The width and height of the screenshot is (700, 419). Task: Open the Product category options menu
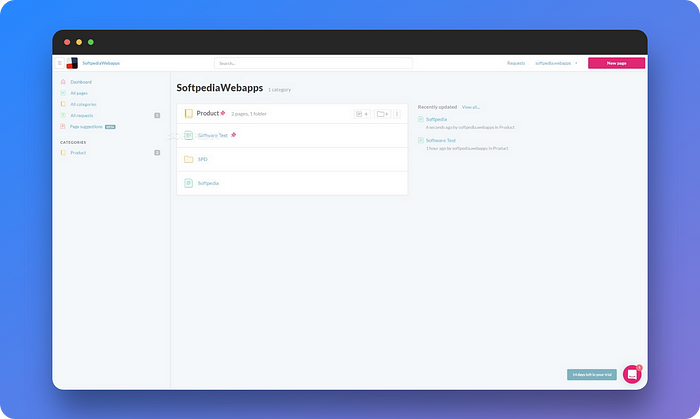[x=397, y=114]
